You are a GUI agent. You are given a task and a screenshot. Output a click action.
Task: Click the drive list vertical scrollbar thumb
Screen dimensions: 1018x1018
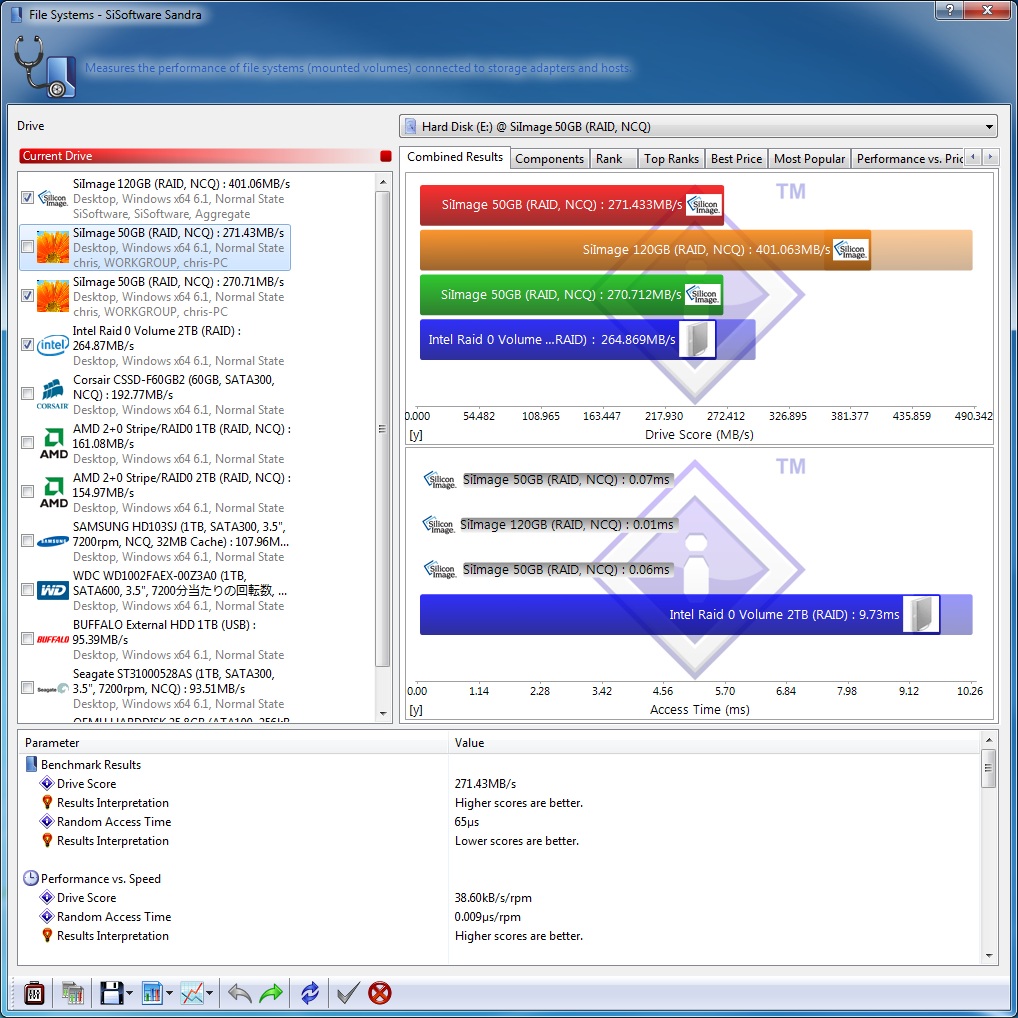[x=383, y=429]
